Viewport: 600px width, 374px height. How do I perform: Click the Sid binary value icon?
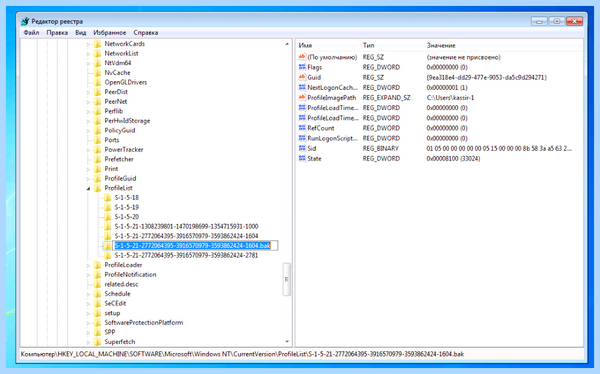302,148
